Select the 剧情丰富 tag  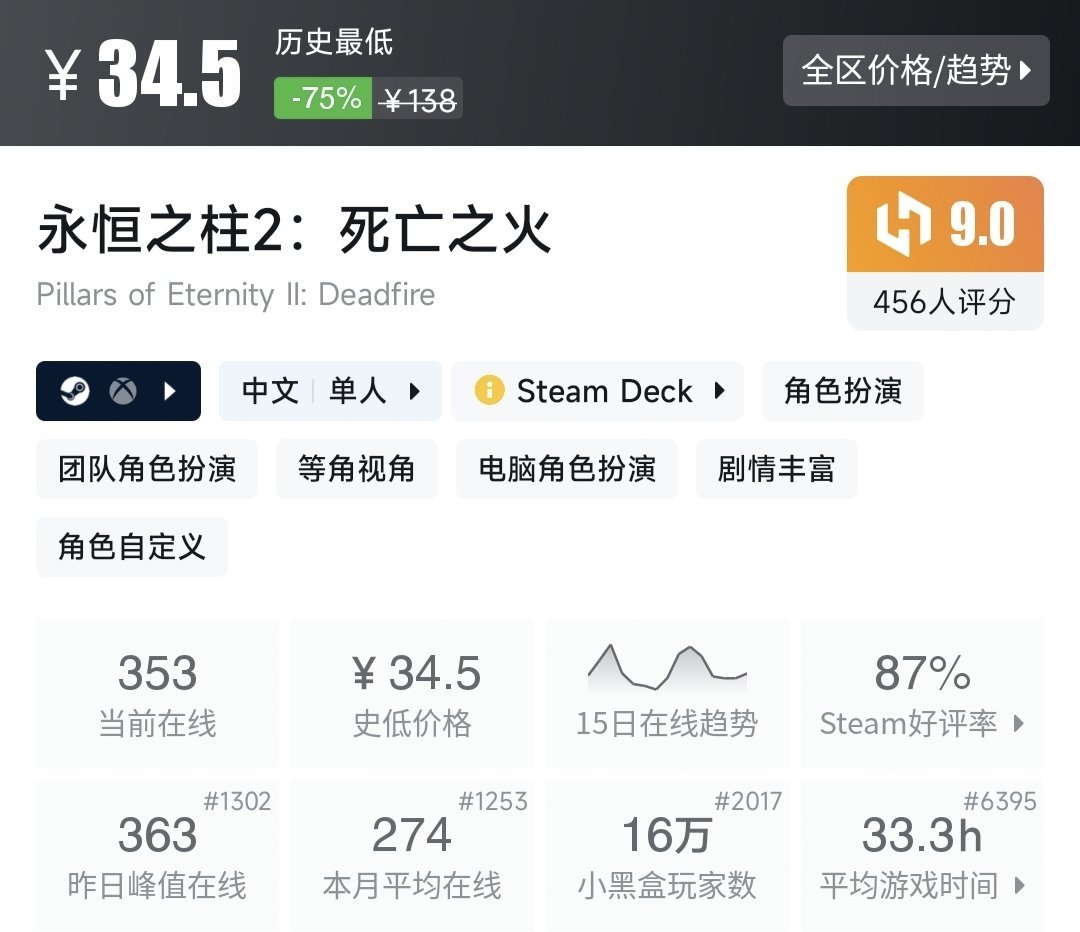[x=776, y=469]
